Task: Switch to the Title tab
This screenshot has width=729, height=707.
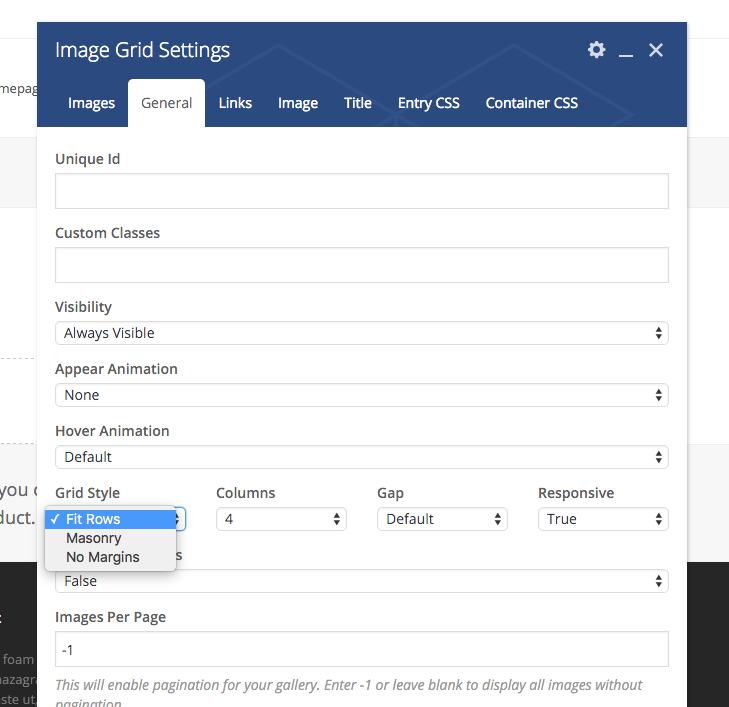Action: click(x=358, y=103)
